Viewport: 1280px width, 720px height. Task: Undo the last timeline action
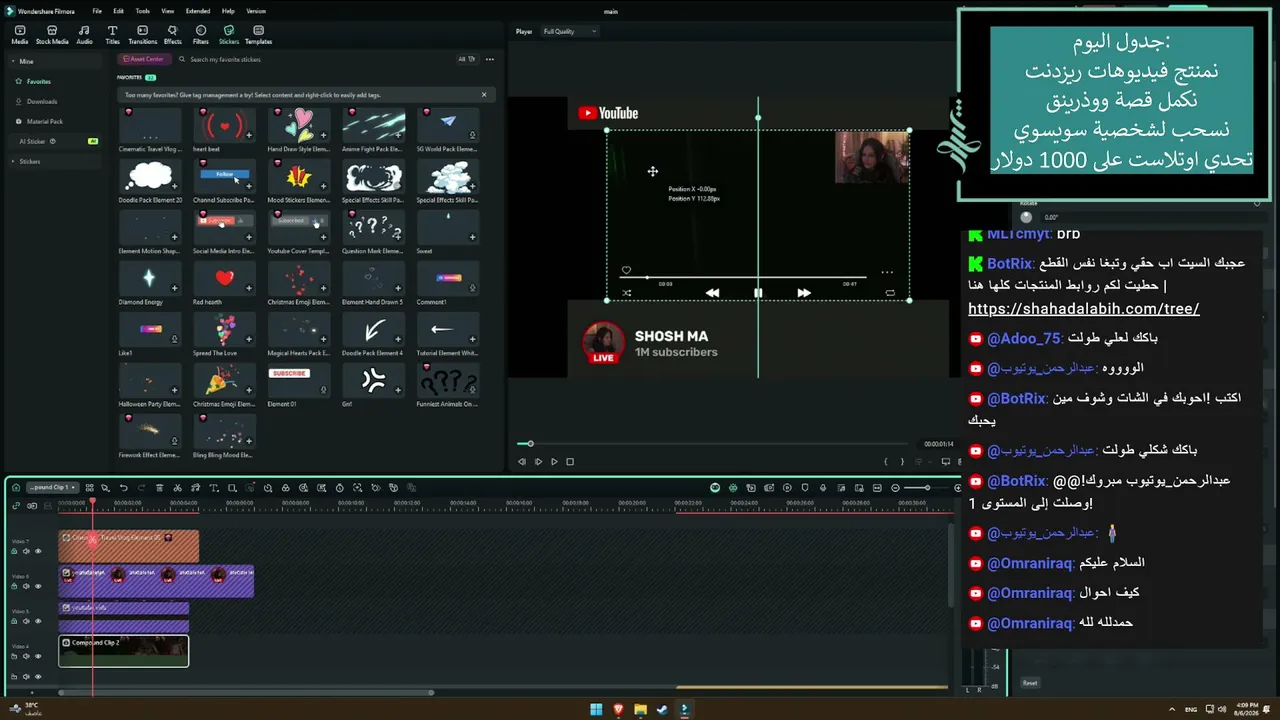[124, 488]
